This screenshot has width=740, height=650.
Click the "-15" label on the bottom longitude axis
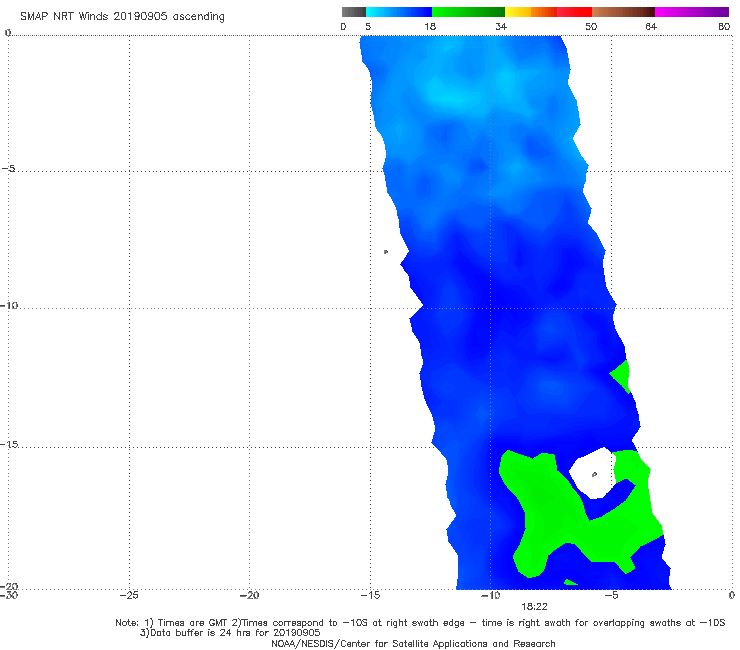(x=370, y=595)
